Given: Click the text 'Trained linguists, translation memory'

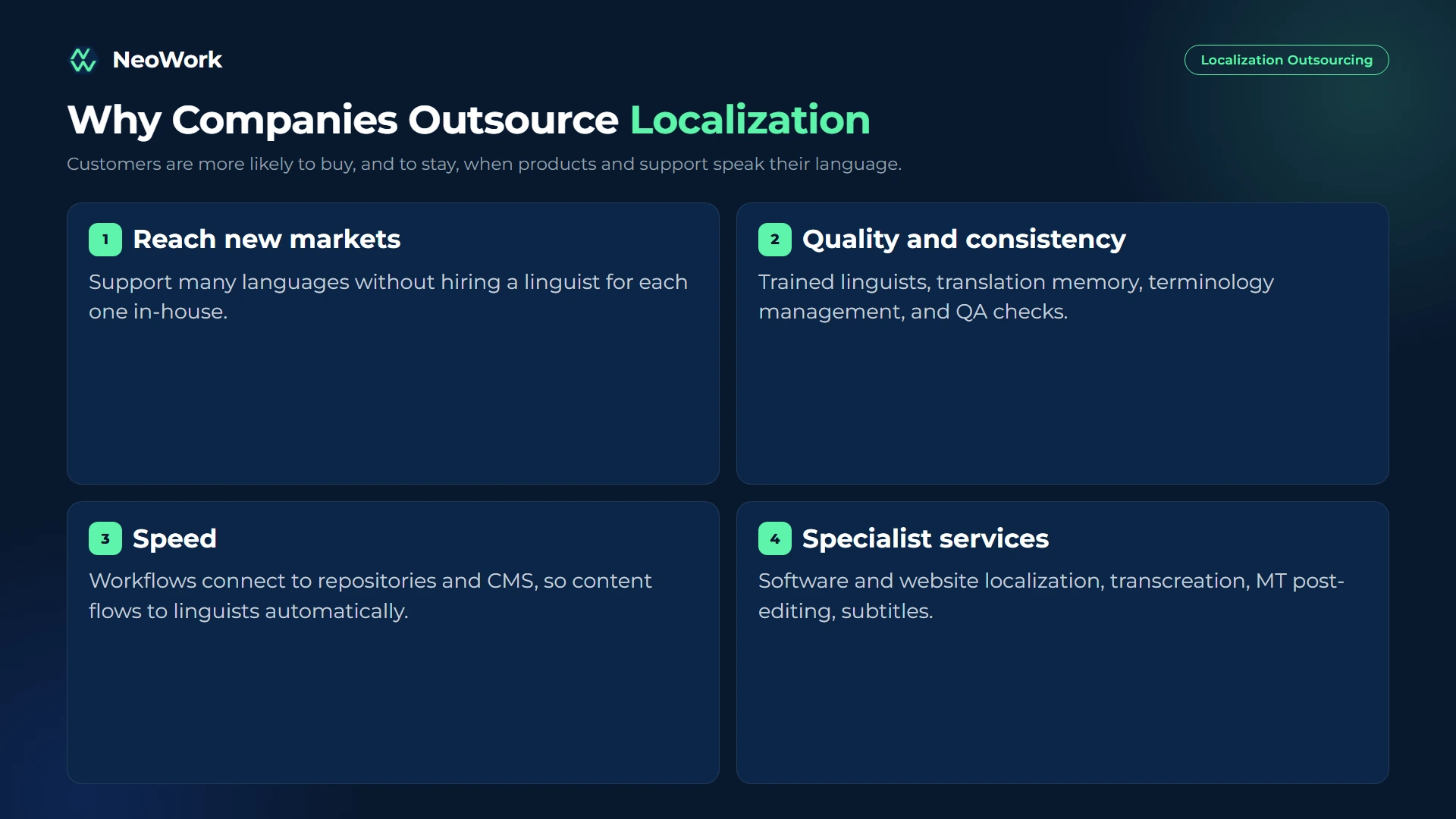Looking at the screenshot, I should pyautogui.click(x=949, y=282).
